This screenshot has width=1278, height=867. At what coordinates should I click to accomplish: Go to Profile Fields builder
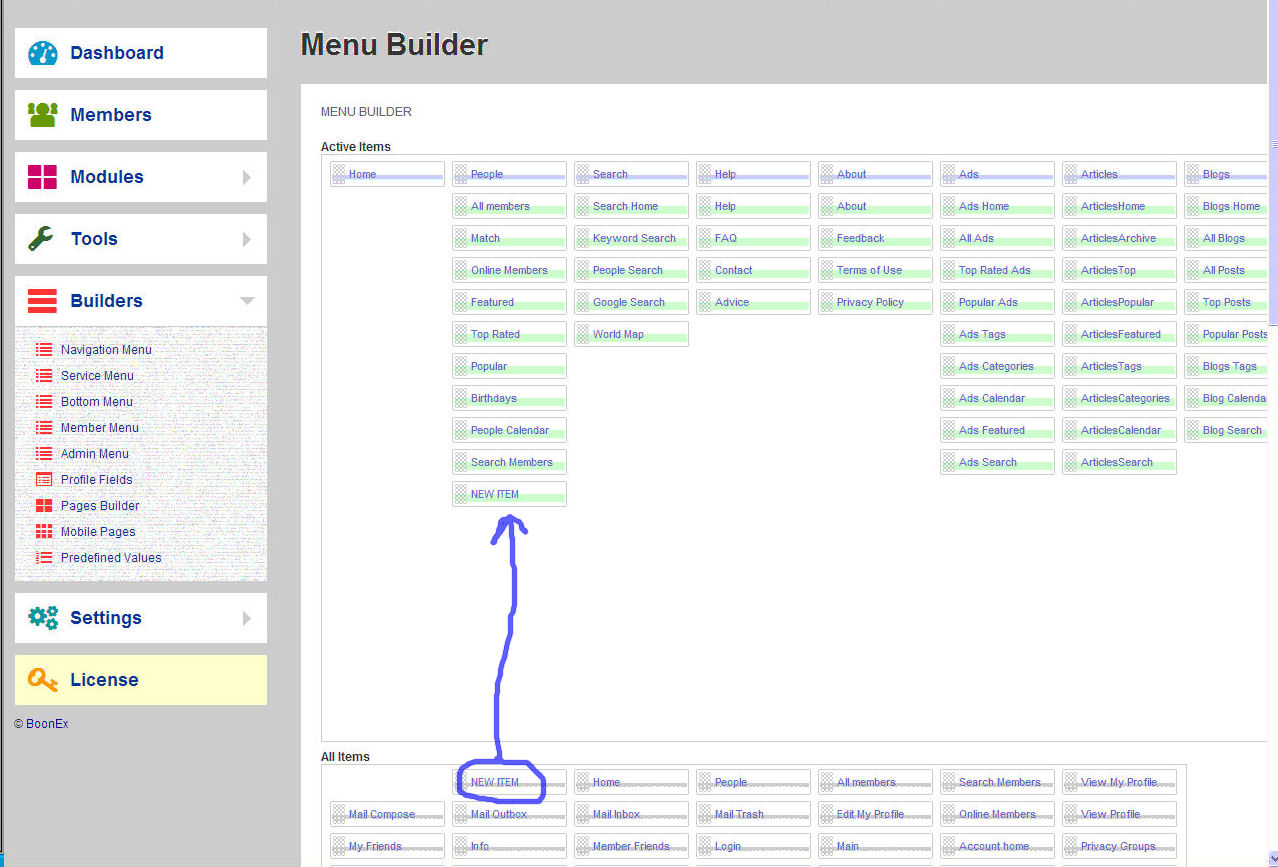pos(96,480)
